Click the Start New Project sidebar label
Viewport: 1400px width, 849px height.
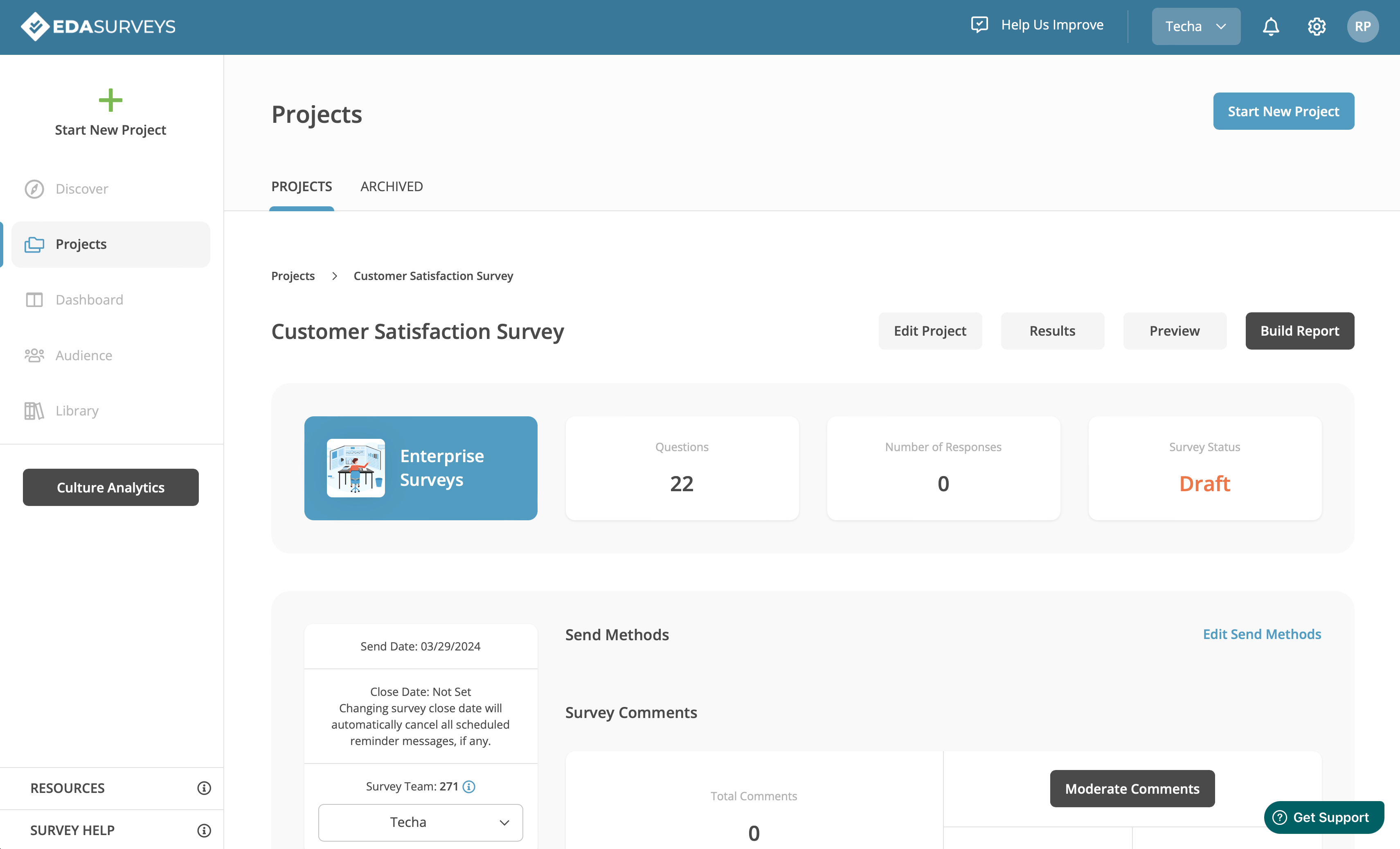click(x=110, y=130)
